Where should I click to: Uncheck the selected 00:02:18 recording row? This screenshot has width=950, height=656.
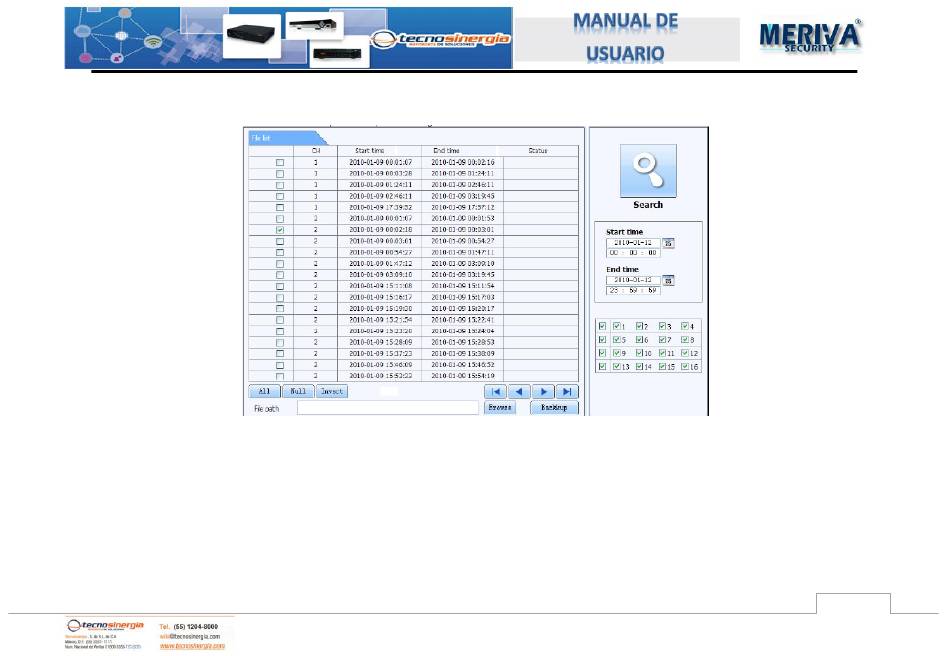[280, 229]
